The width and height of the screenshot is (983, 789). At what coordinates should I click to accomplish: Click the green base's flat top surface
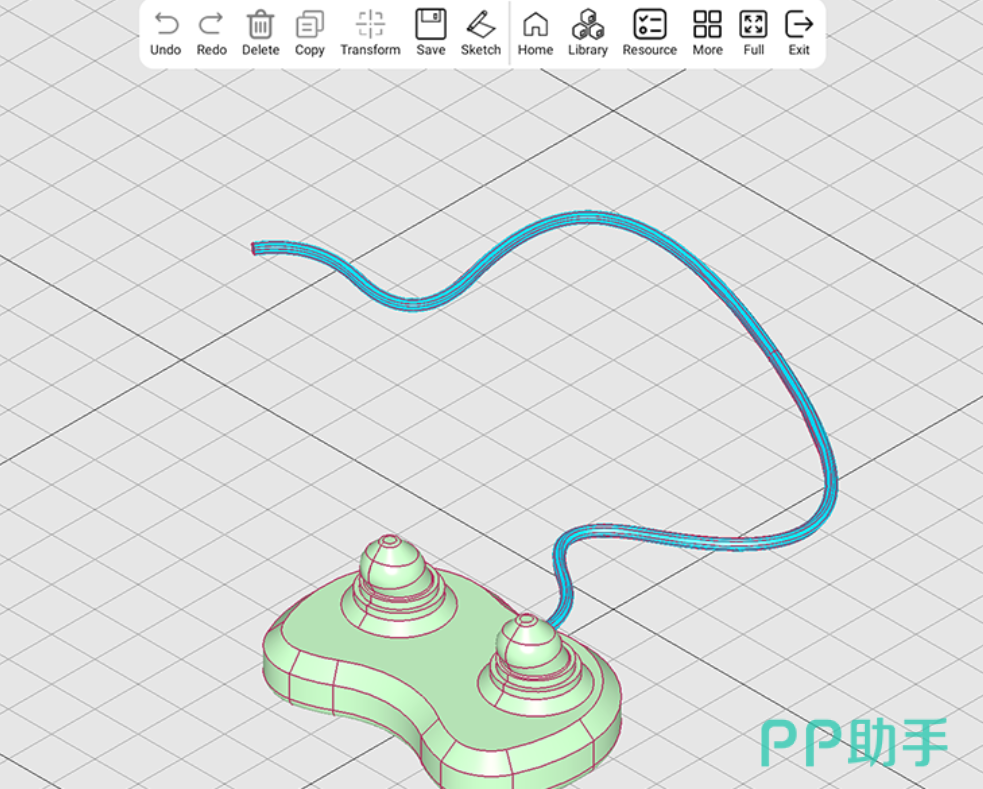[x=420, y=660]
